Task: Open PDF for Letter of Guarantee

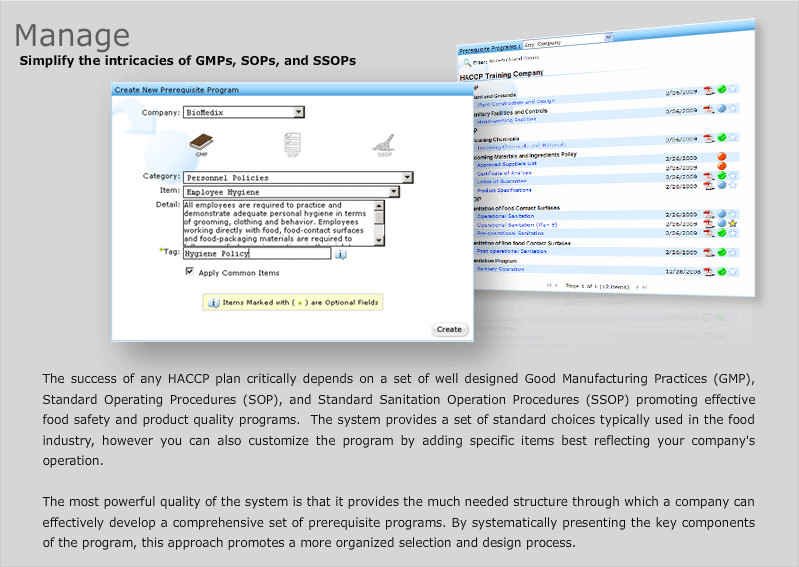Action: tap(709, 176)
